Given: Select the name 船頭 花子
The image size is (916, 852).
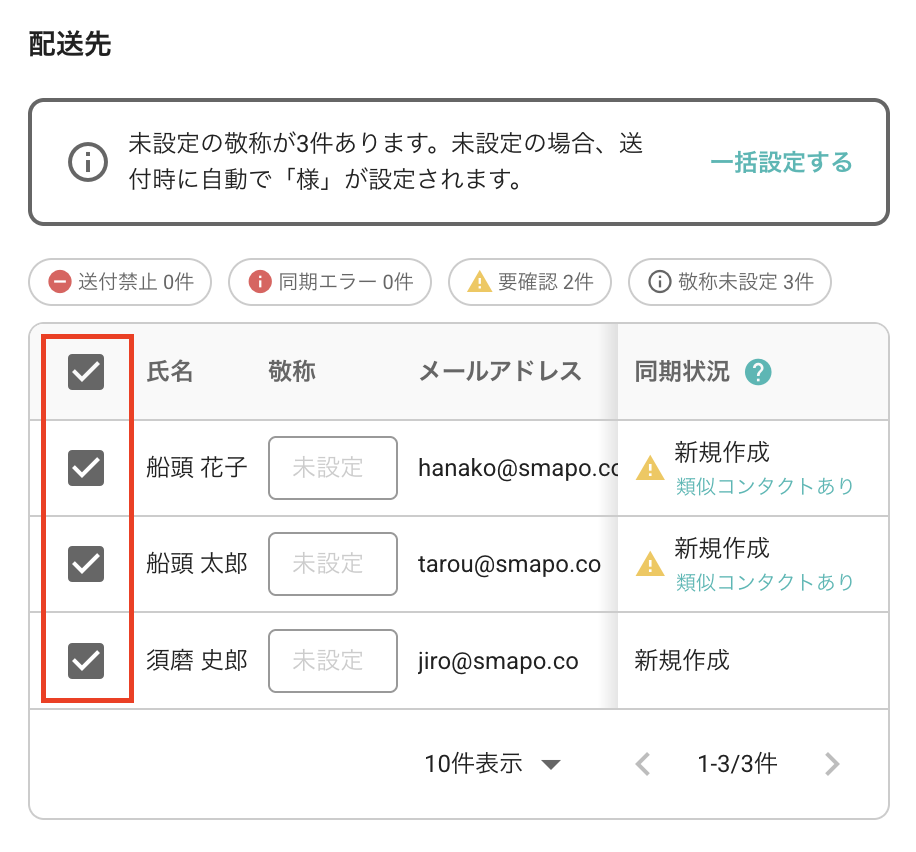Looking at the screenshot, I should pos(197,467).
